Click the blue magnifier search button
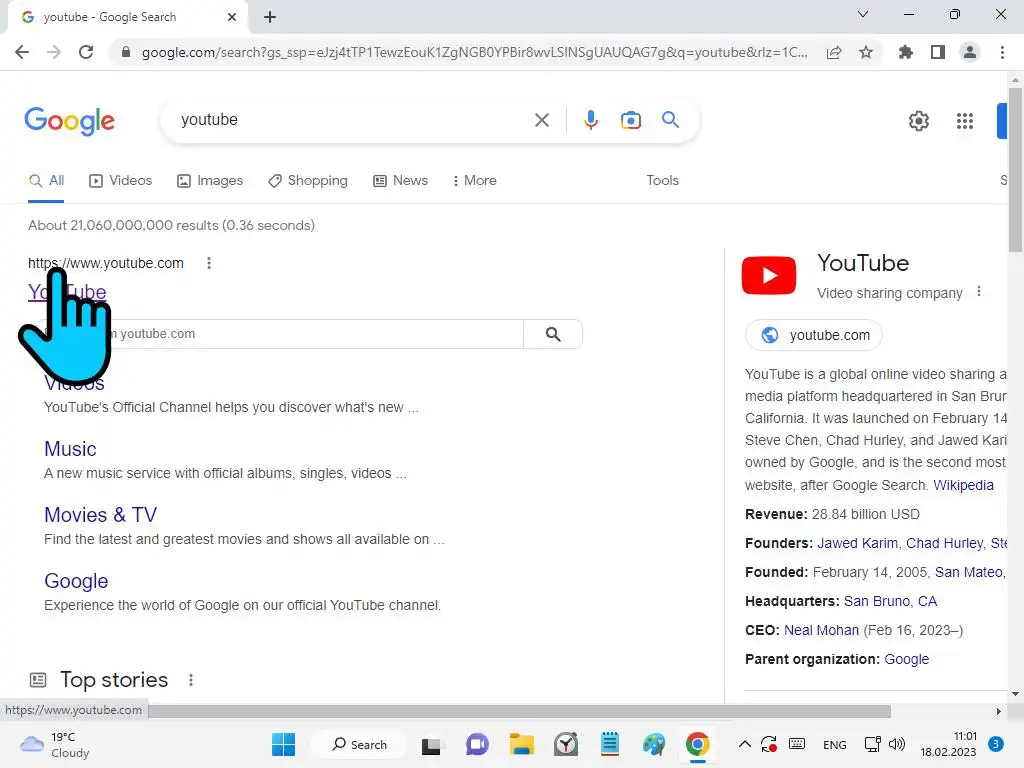1024x768 pixels. [x=670, y=120]
